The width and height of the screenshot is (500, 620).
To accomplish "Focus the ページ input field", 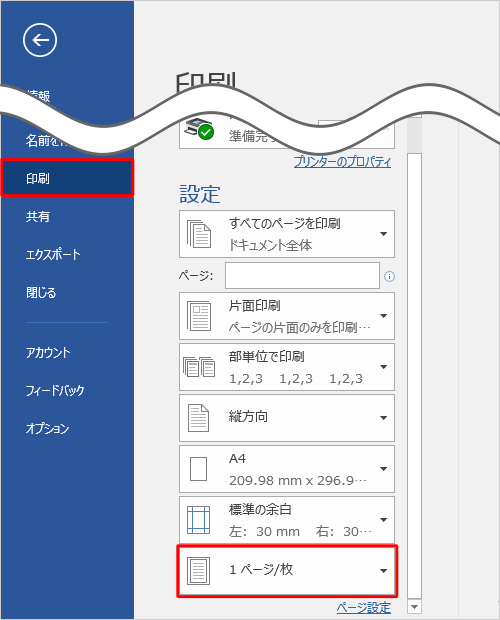I will coord(302,276).
